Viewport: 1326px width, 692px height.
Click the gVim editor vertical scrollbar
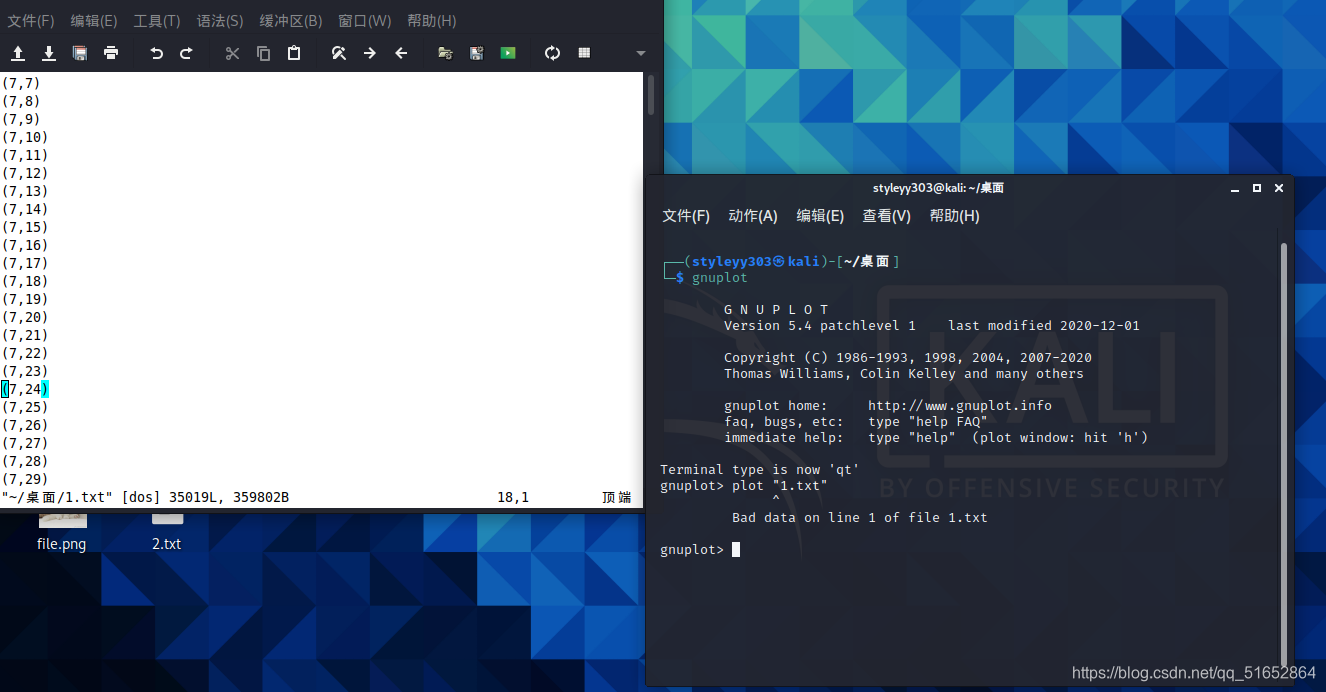(652, 95)
